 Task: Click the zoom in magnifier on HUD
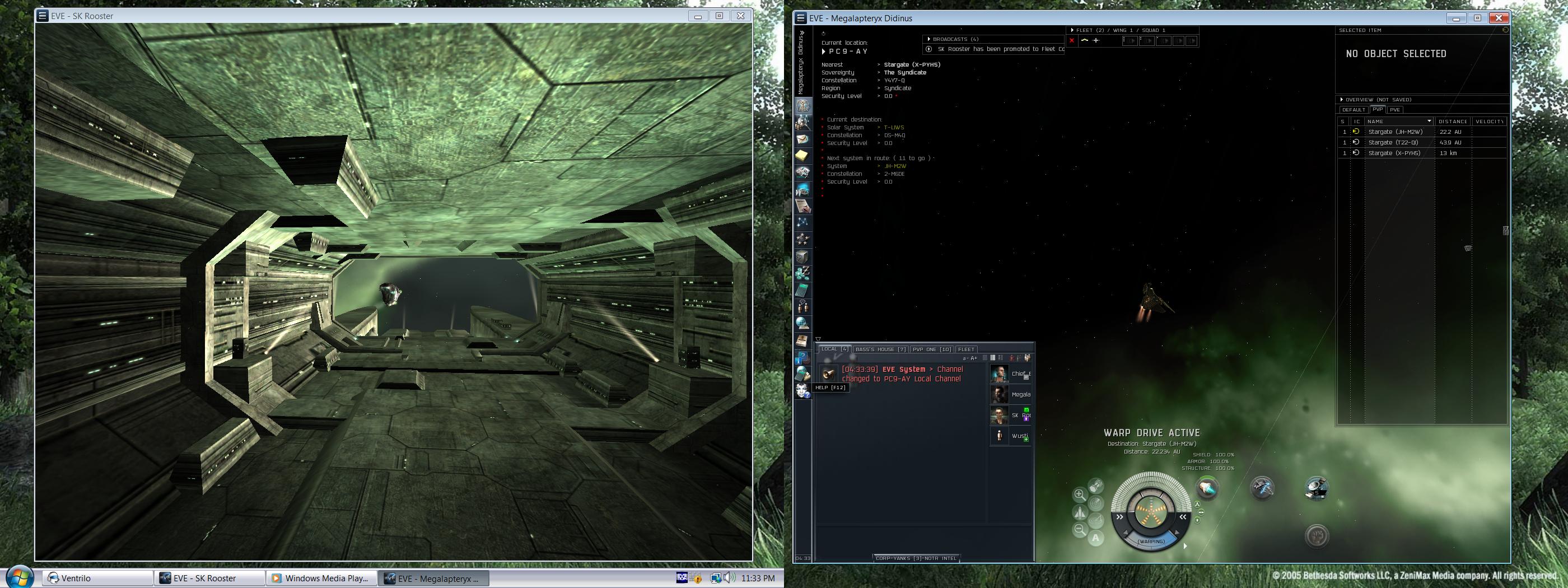click(1079, 494)
